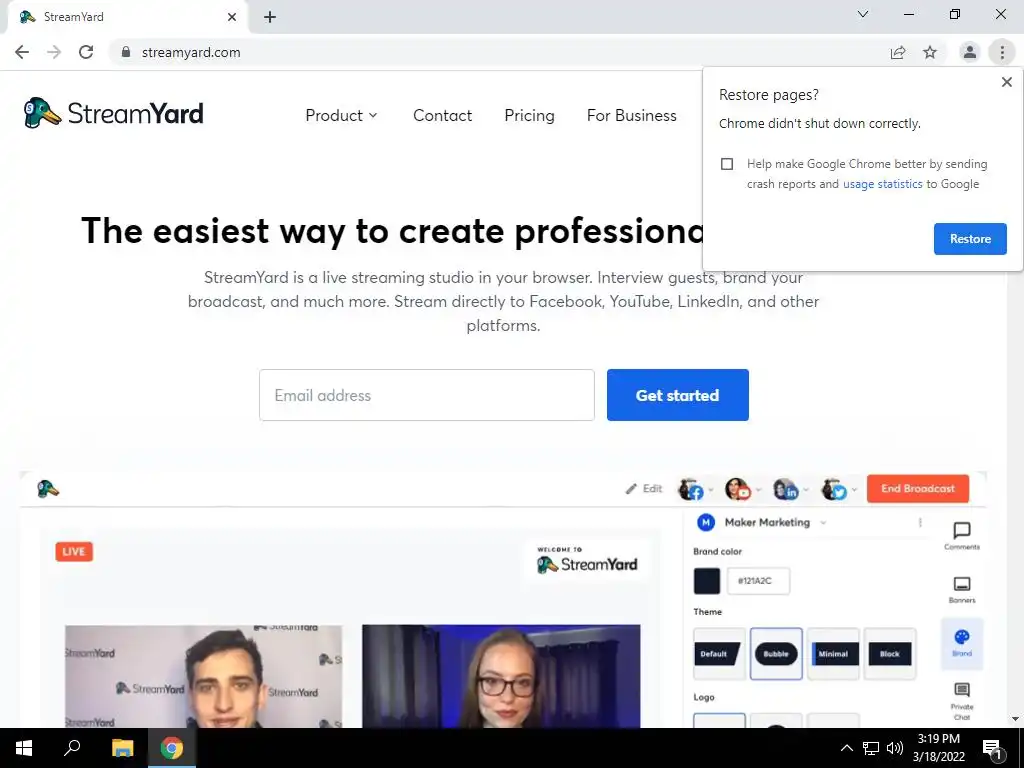Click the address bar URL
This screenshot has width=1024, height=768.
pos(191,52)
